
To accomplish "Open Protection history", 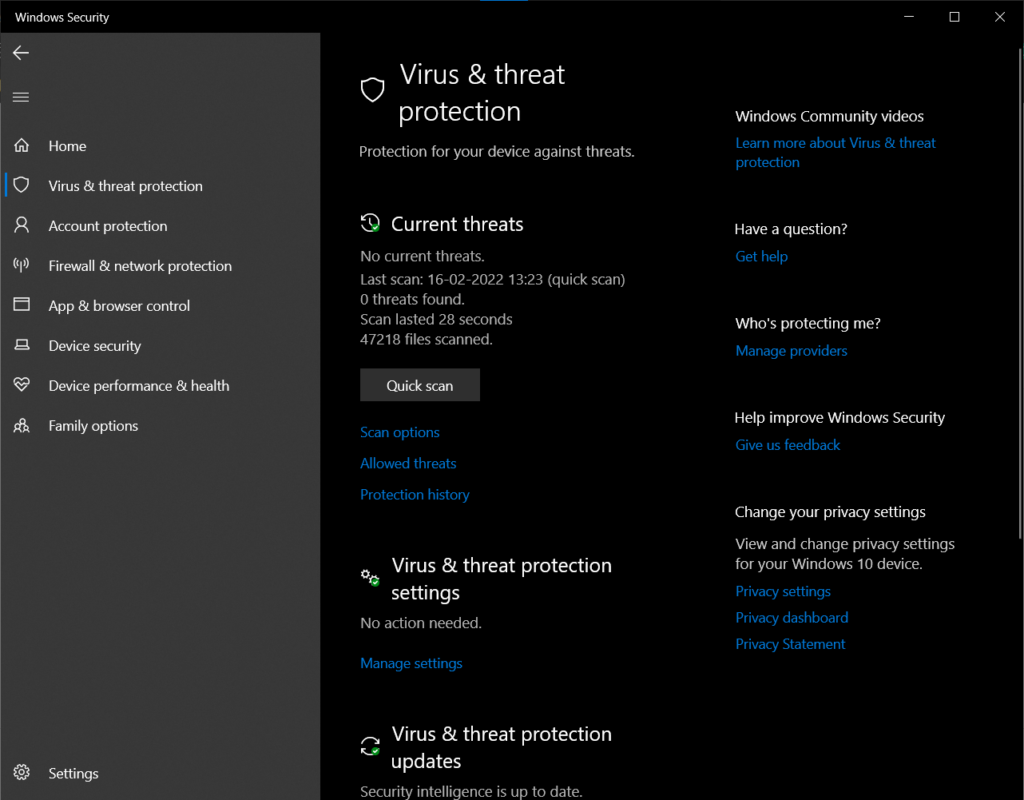I will coord(415,495).
